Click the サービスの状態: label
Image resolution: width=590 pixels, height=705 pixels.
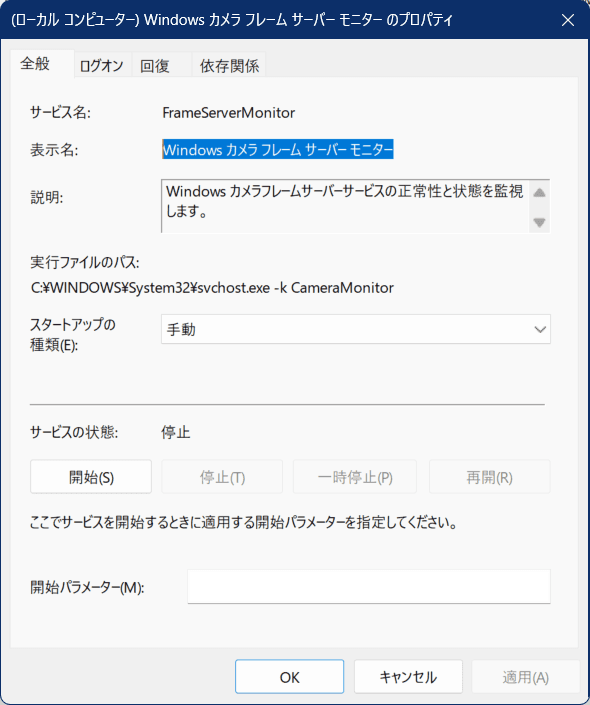pyautogui.click(x=74, y=433)
